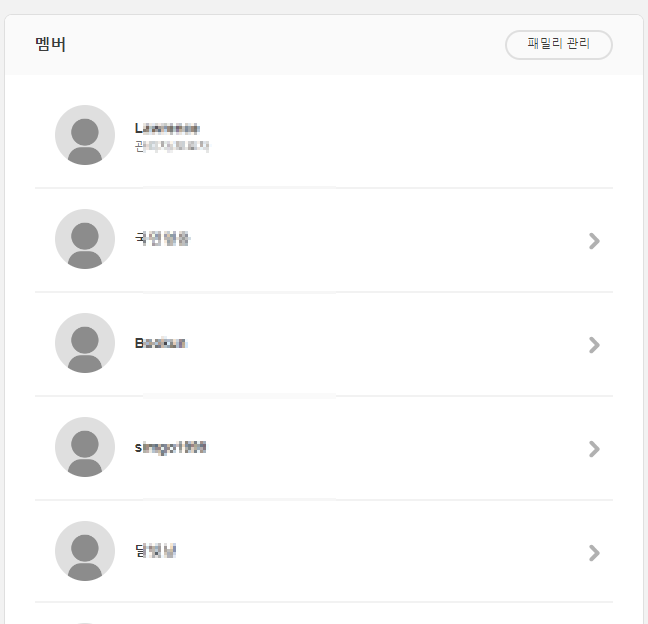Click the member name starting with s
Image resolution: width=648 pixels, height=624 pixels.
pos(170,447)
